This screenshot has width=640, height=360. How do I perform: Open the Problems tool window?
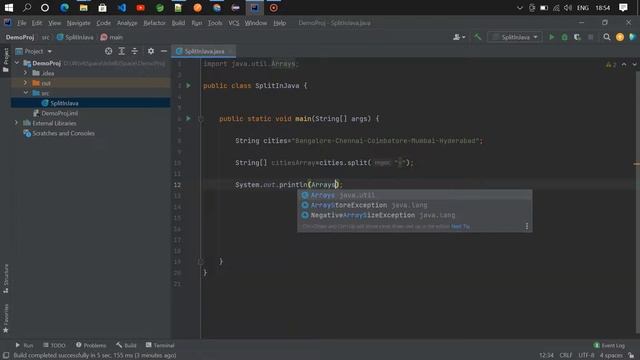[91, 345]
